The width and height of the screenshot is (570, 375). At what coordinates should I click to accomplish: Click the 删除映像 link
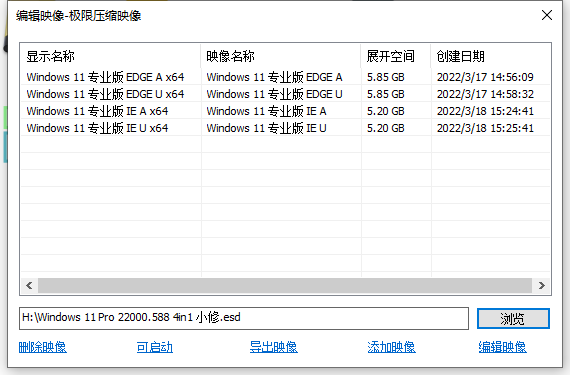[43, 347]
